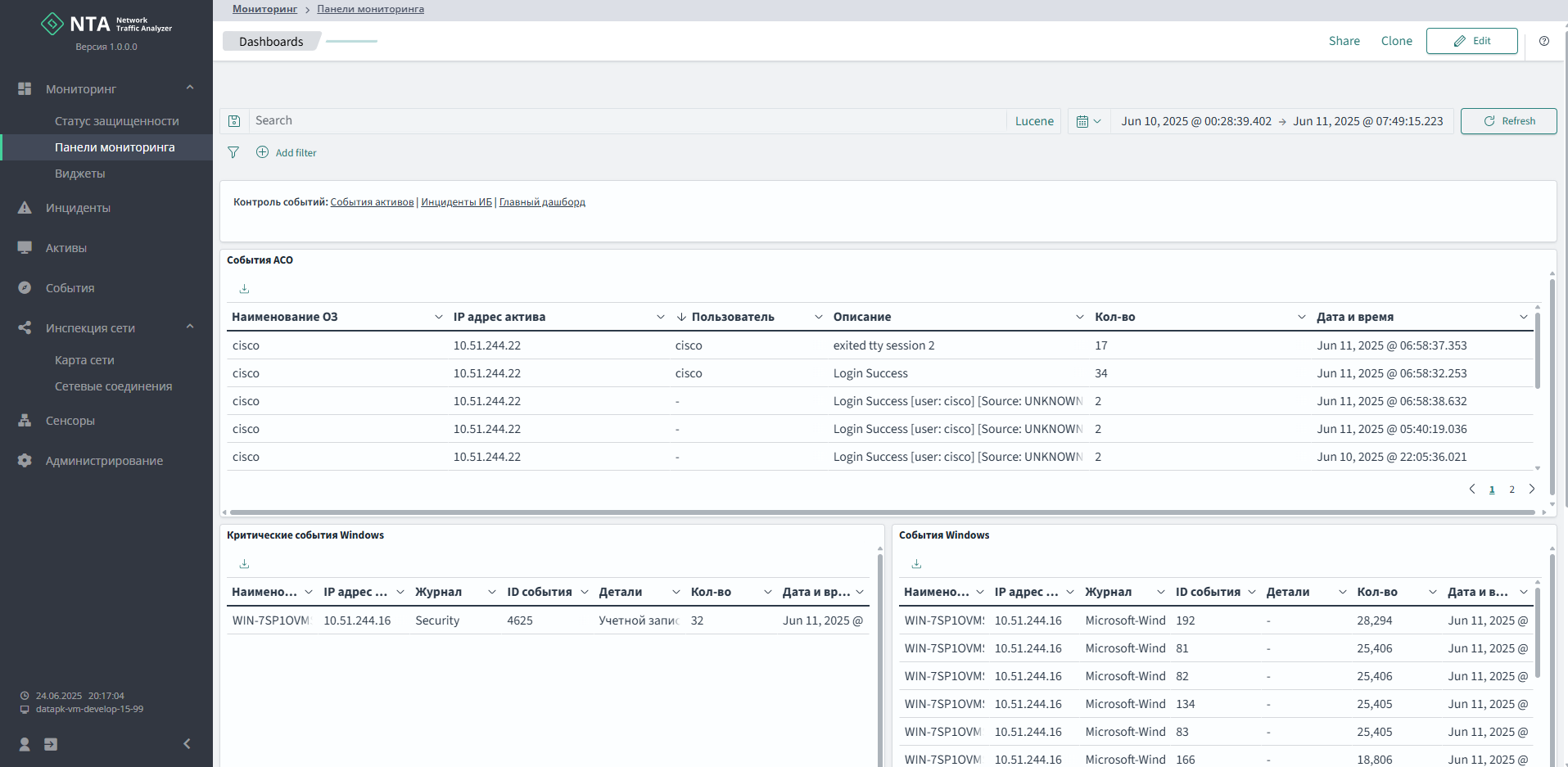Image resolution: width=1568 pixels, height=767 pixels.
Task: Click the События АСО horizontal scrollbar
Action: (881, 512)
